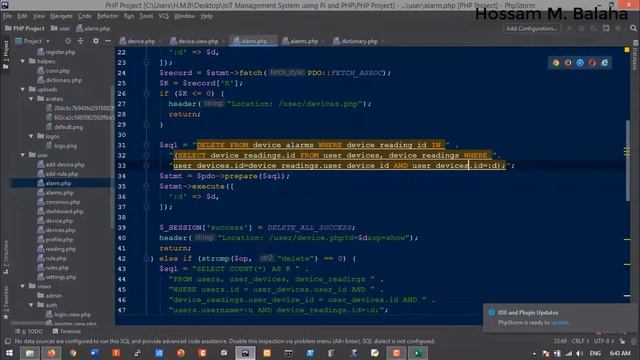Image resolution: width=640 pixels, height=360 pixels.
Task: Click the inspection status indicator above scrollbar
Action: pyautogui.click(x=627, y=50)
